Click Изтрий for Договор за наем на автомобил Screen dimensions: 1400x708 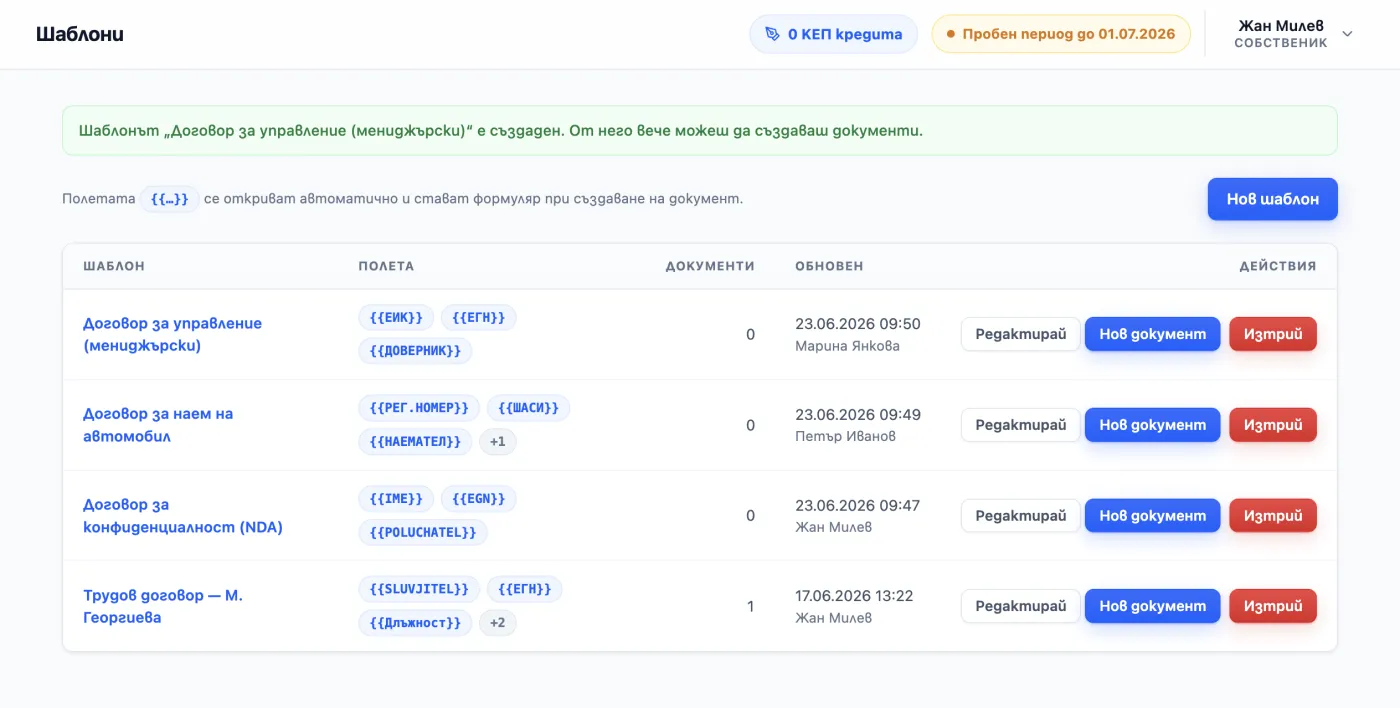pos(1272,425)
